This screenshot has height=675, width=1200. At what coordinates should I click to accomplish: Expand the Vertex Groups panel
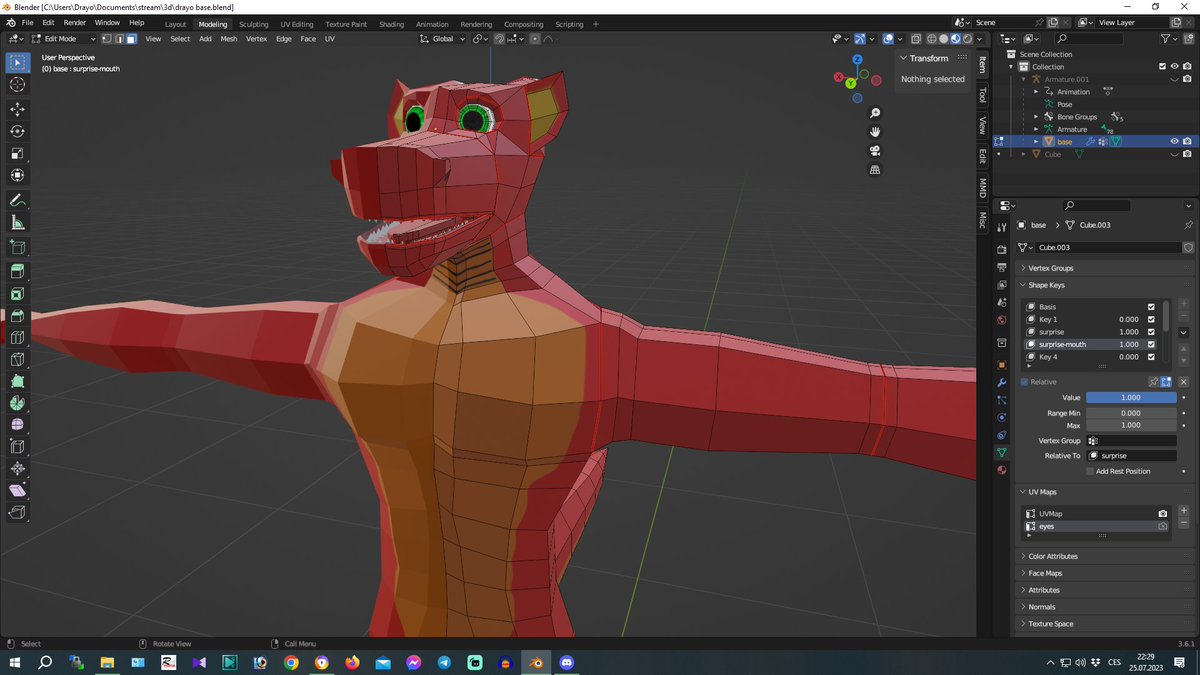coord(1050,268)
